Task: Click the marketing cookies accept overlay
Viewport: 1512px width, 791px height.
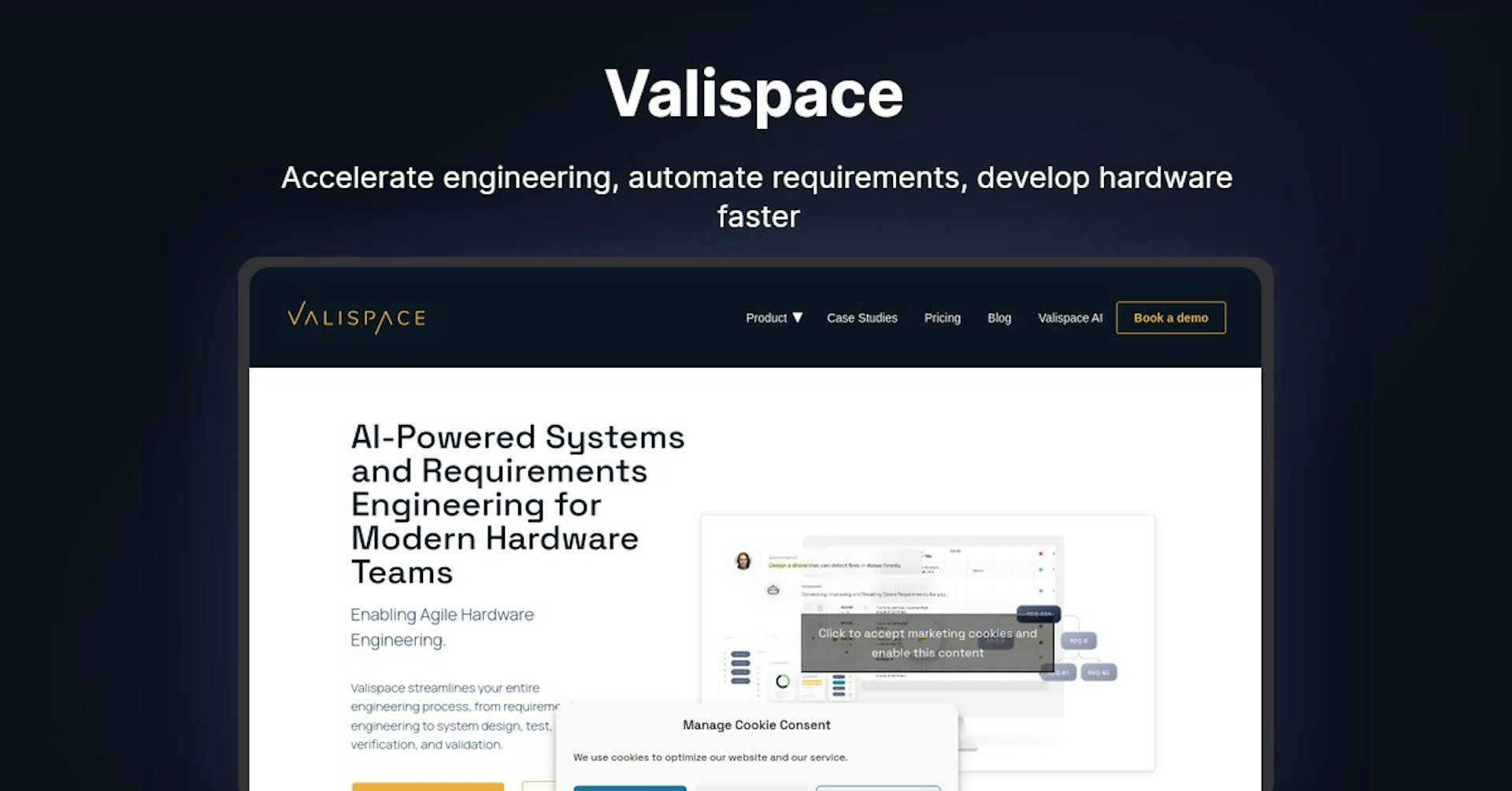Action: coord(927,643)
